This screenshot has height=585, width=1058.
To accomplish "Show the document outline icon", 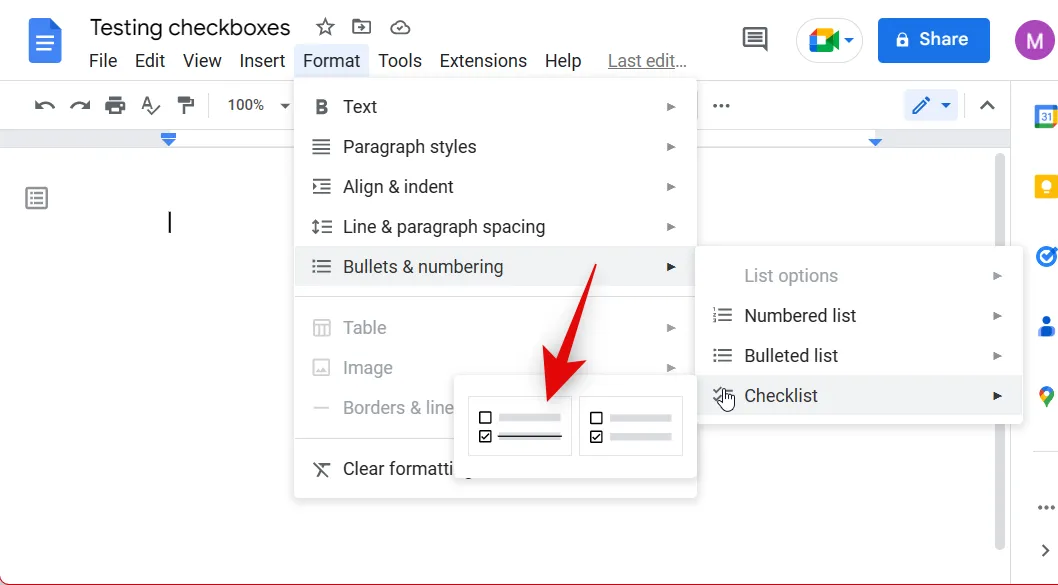I will pos(36,198).
